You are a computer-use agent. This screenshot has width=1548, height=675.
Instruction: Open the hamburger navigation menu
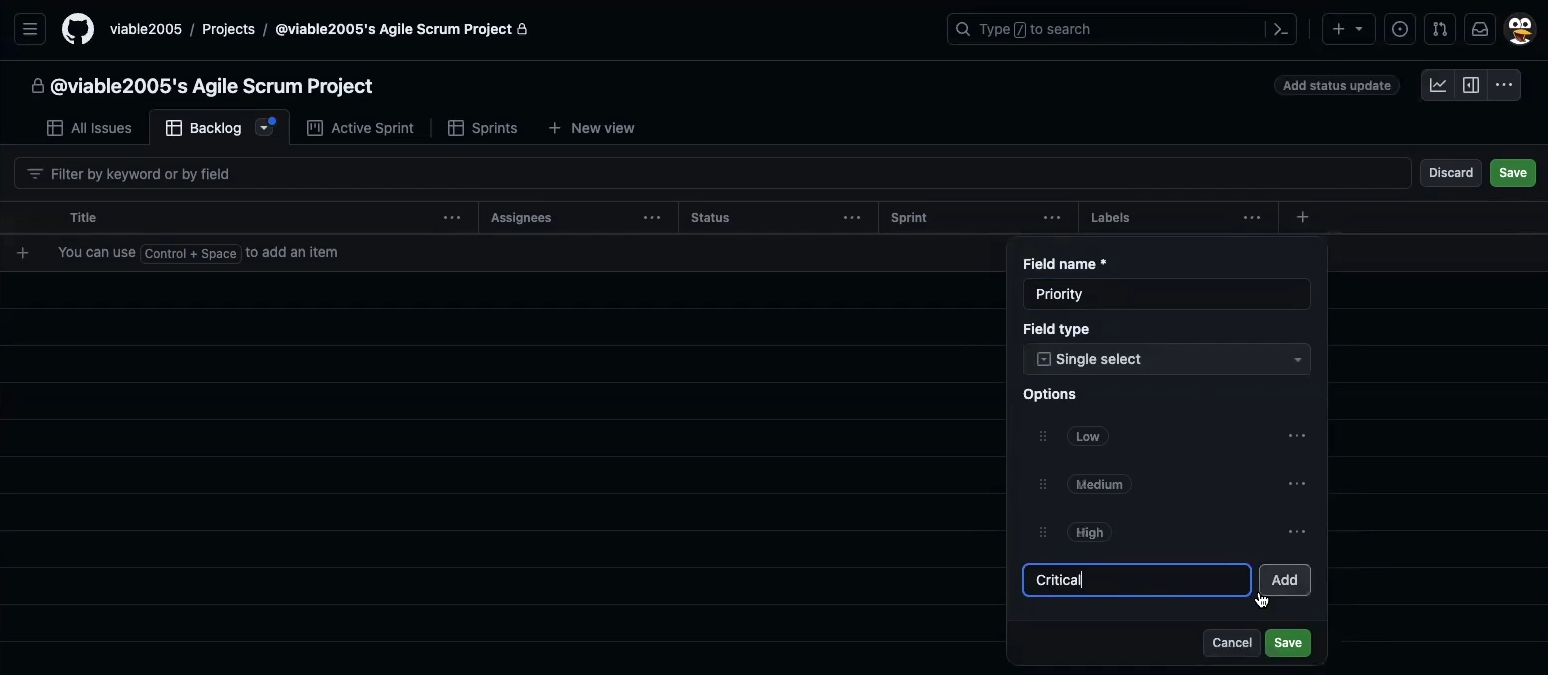coord(30,29)
